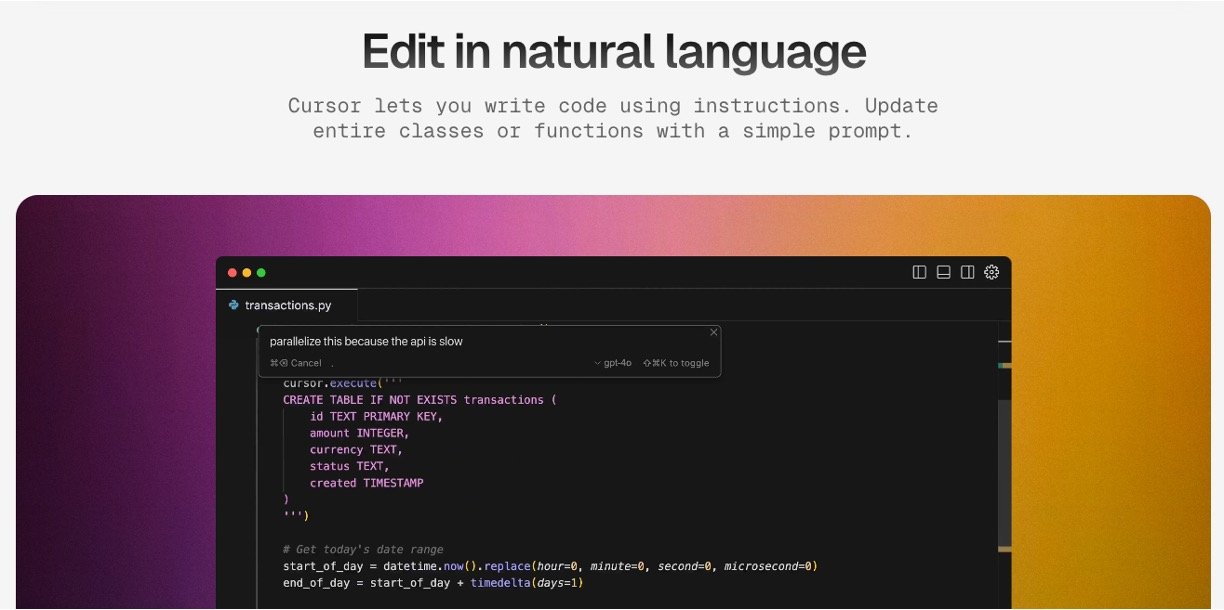Toggle the bottom panel layout icon
Screen dimensions: 1224x610
(943, 272)
